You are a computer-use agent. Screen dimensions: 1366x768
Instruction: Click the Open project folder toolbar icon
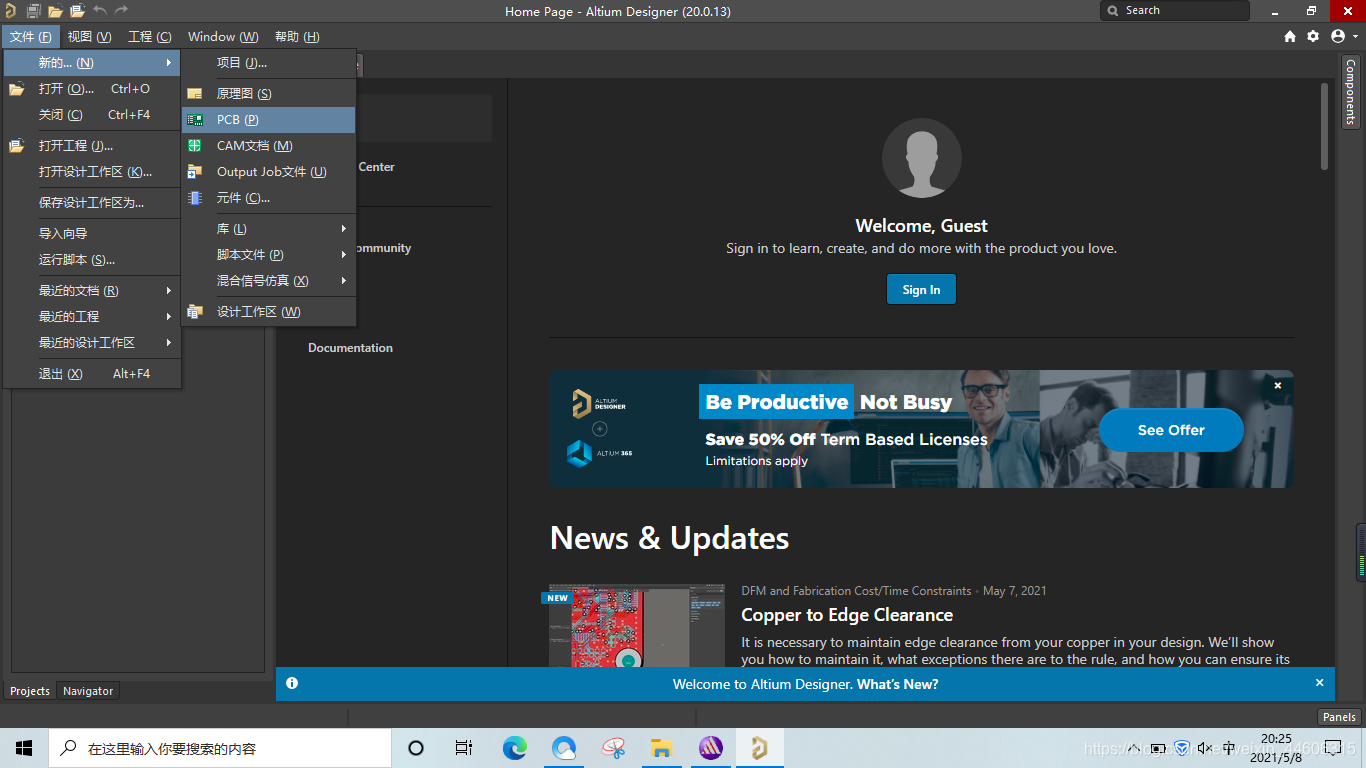click(77, 11)
